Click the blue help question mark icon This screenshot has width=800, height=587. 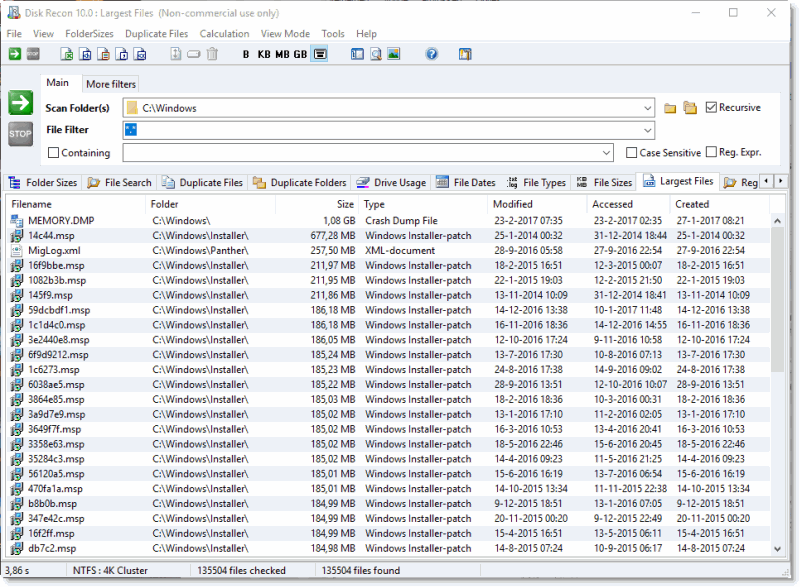tap(432, 54)
